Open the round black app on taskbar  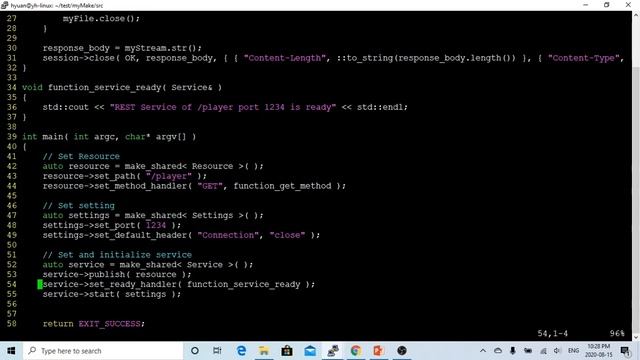(x=402, y=351)
